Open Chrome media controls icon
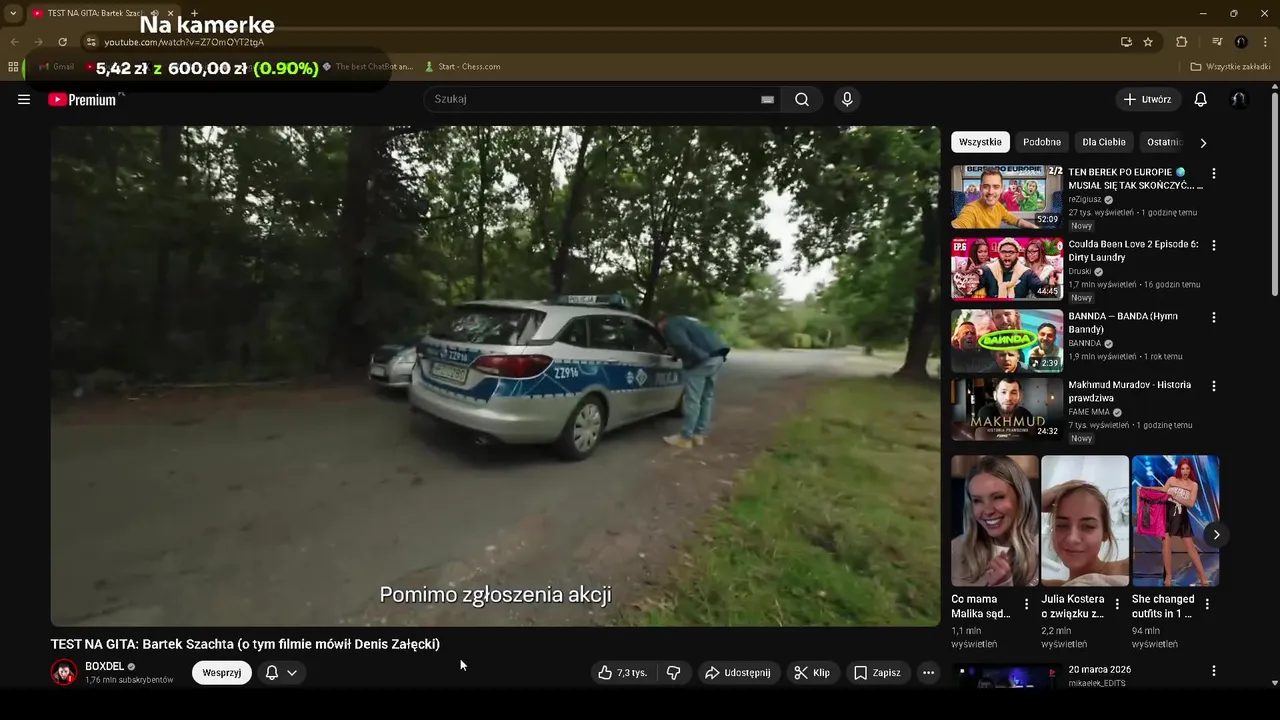 [x=1217, y=42]
